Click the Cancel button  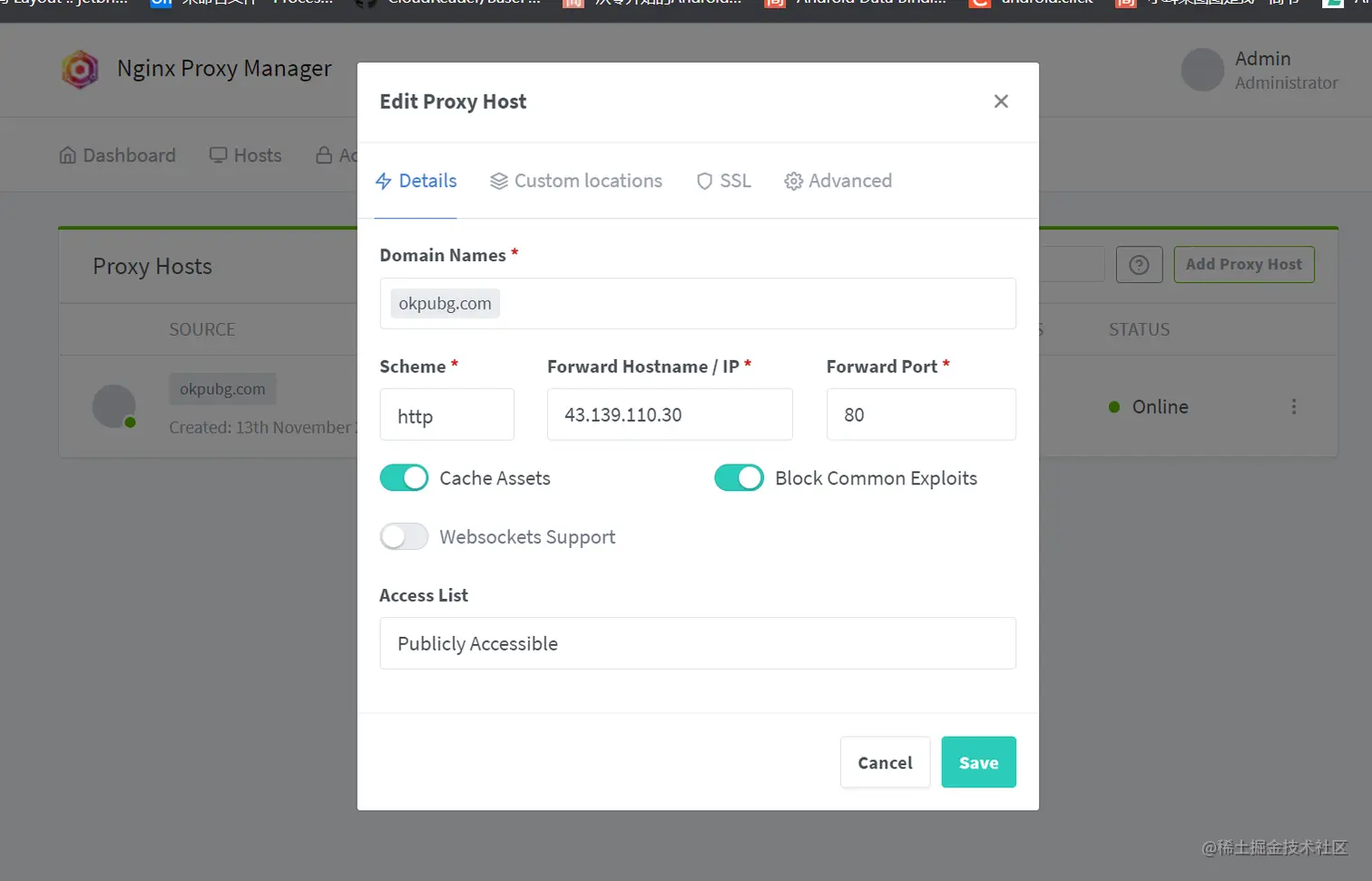(885, 762)
